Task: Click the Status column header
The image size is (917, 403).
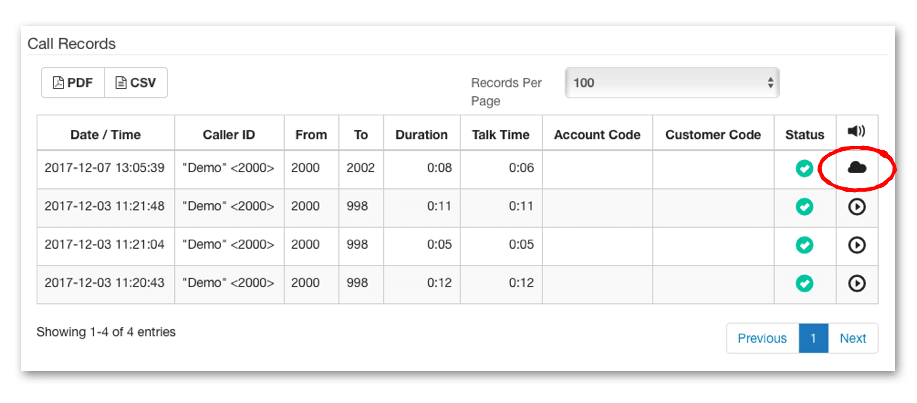Action: (805, 135)
